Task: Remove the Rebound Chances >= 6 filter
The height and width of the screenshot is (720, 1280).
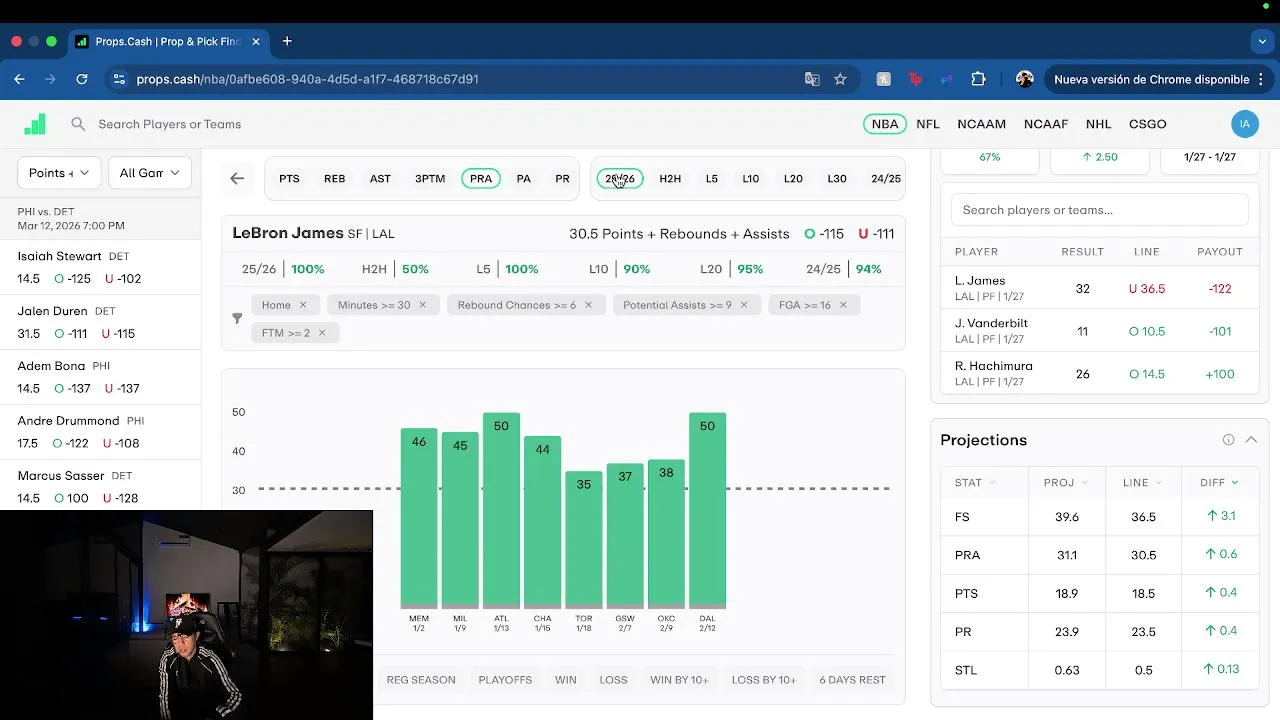Action: pyautogui.click(x=588, y=305)
